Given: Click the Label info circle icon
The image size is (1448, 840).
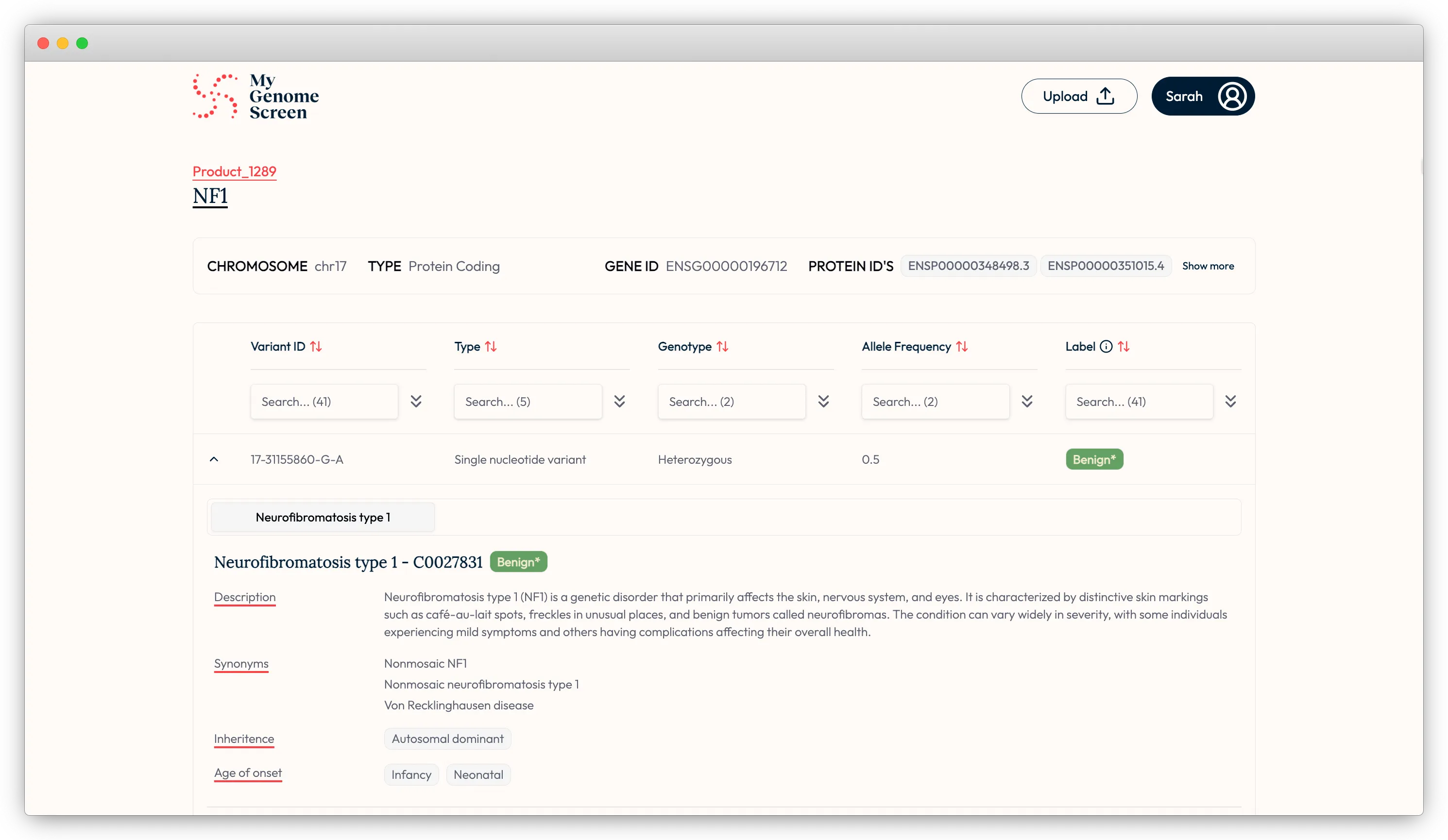Looking at the screenshot, I should click(1106, 347).
